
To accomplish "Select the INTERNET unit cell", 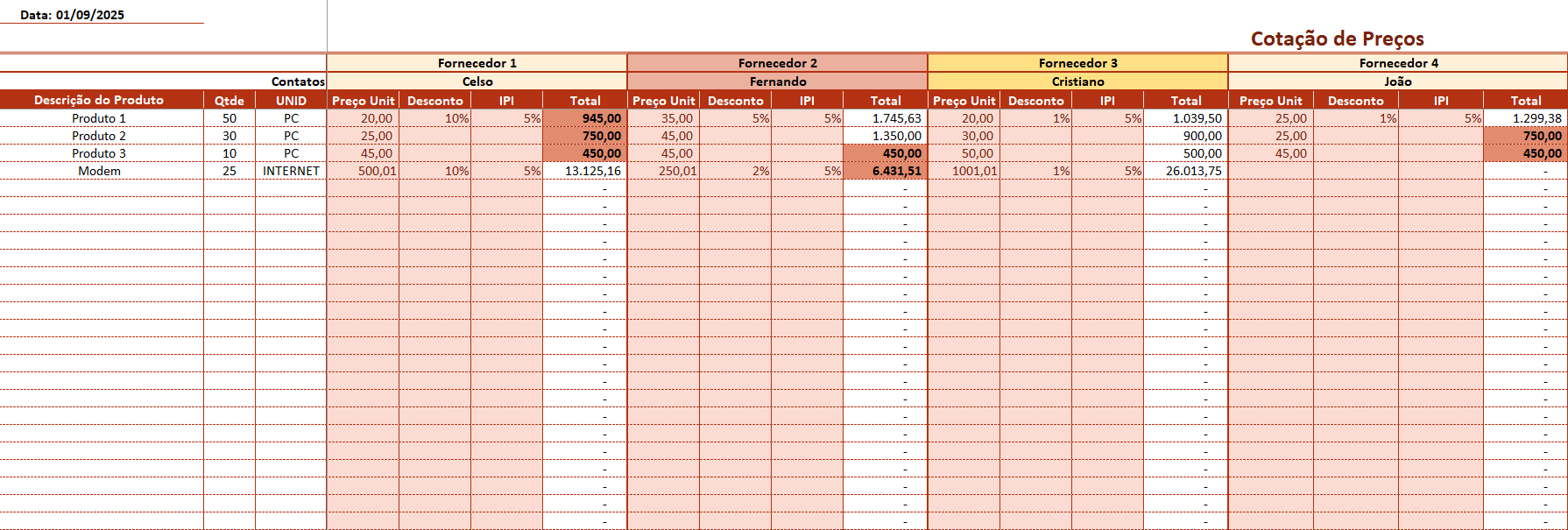I will tap(291, 171).
